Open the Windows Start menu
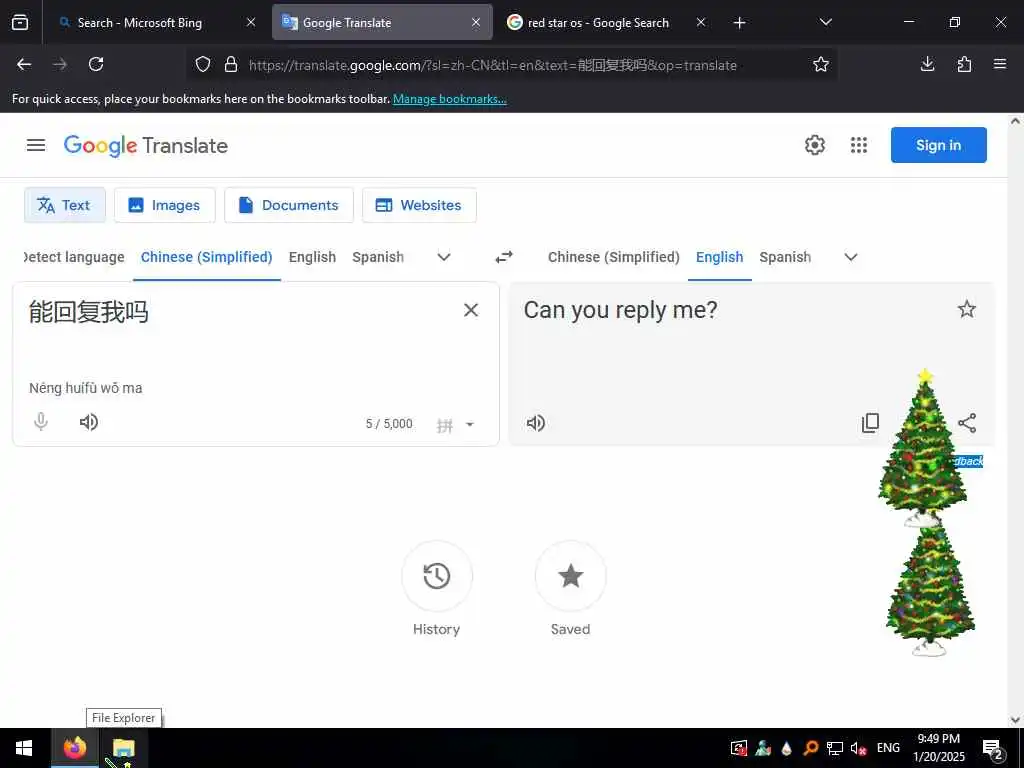The width and height of the screenshot is (1024, 768). pos(24,748)
